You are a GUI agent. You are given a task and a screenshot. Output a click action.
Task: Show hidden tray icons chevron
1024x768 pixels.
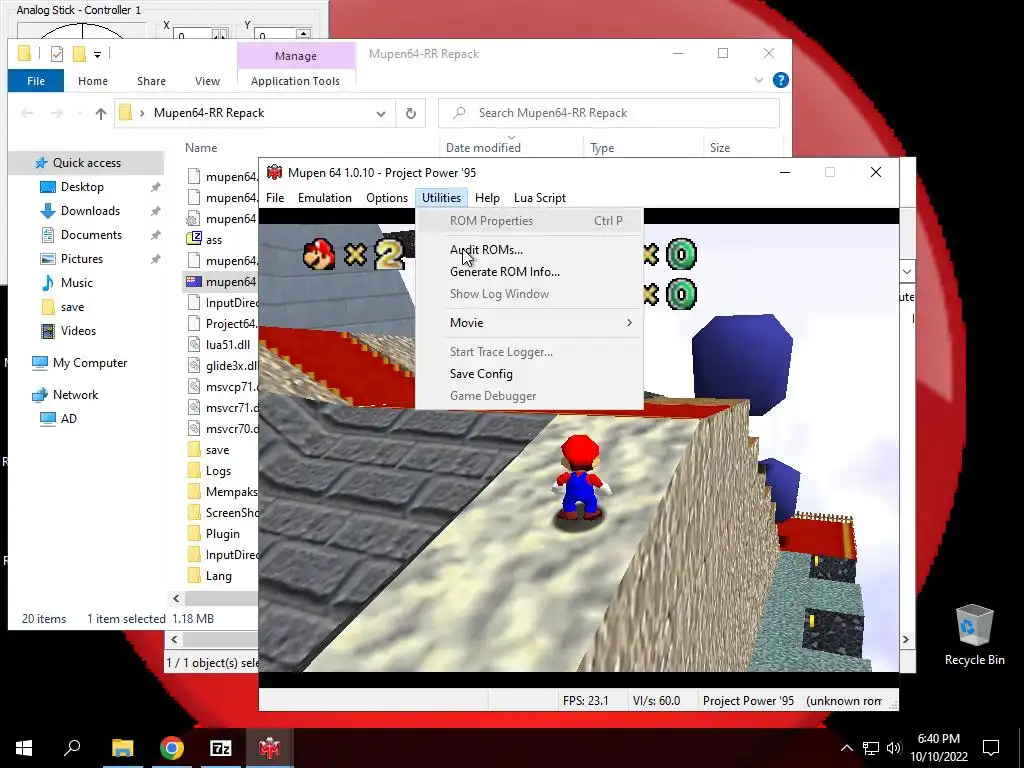(846, 748)
